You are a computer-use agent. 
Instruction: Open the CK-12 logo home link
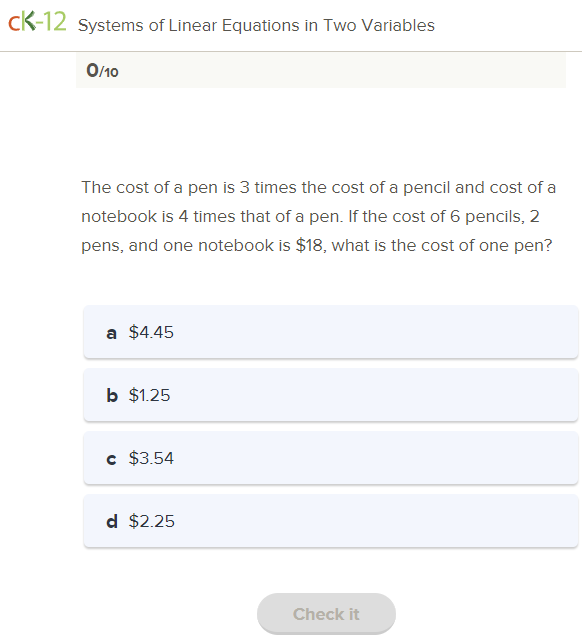pos(37,21)
